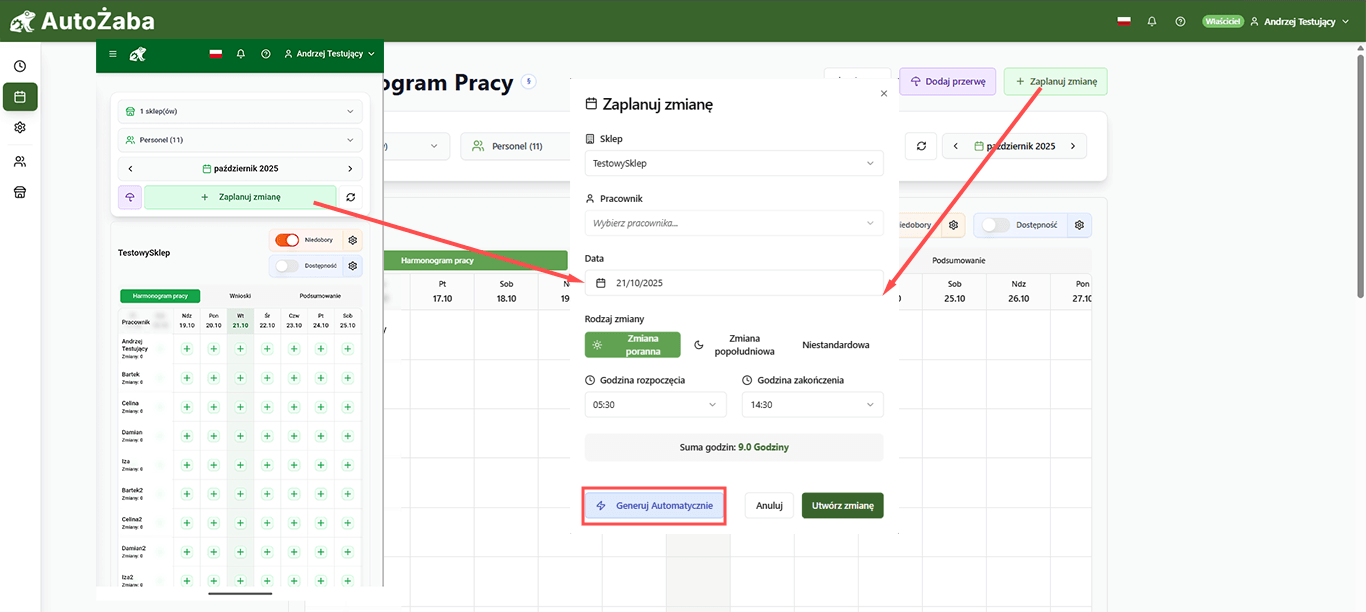Turn off the orange Niedobory toggle
This screenshot has width=1366, height=612.
(287, 240)
